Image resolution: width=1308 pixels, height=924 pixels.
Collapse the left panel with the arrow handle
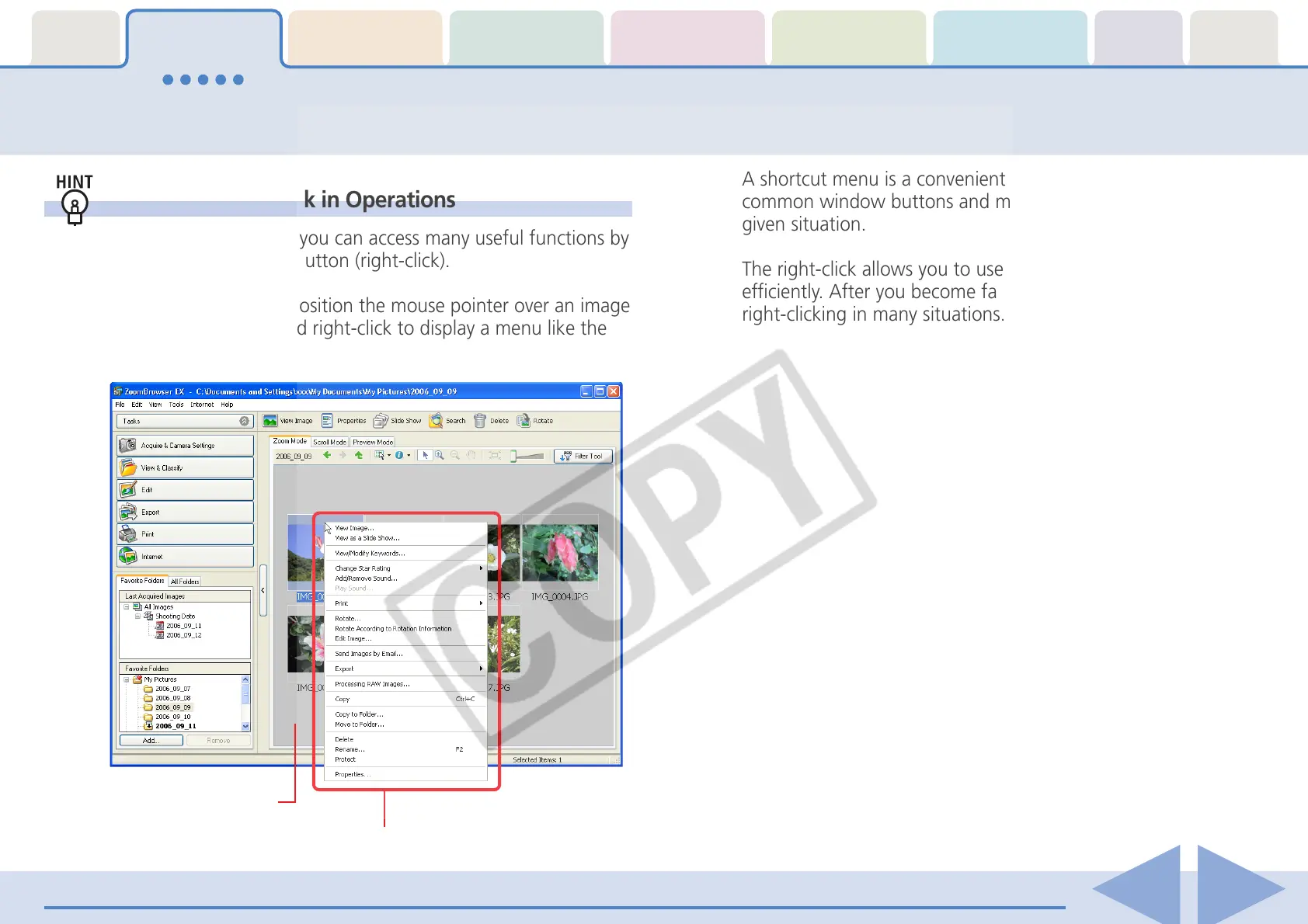pyautogui.click(x=263, y=591)
